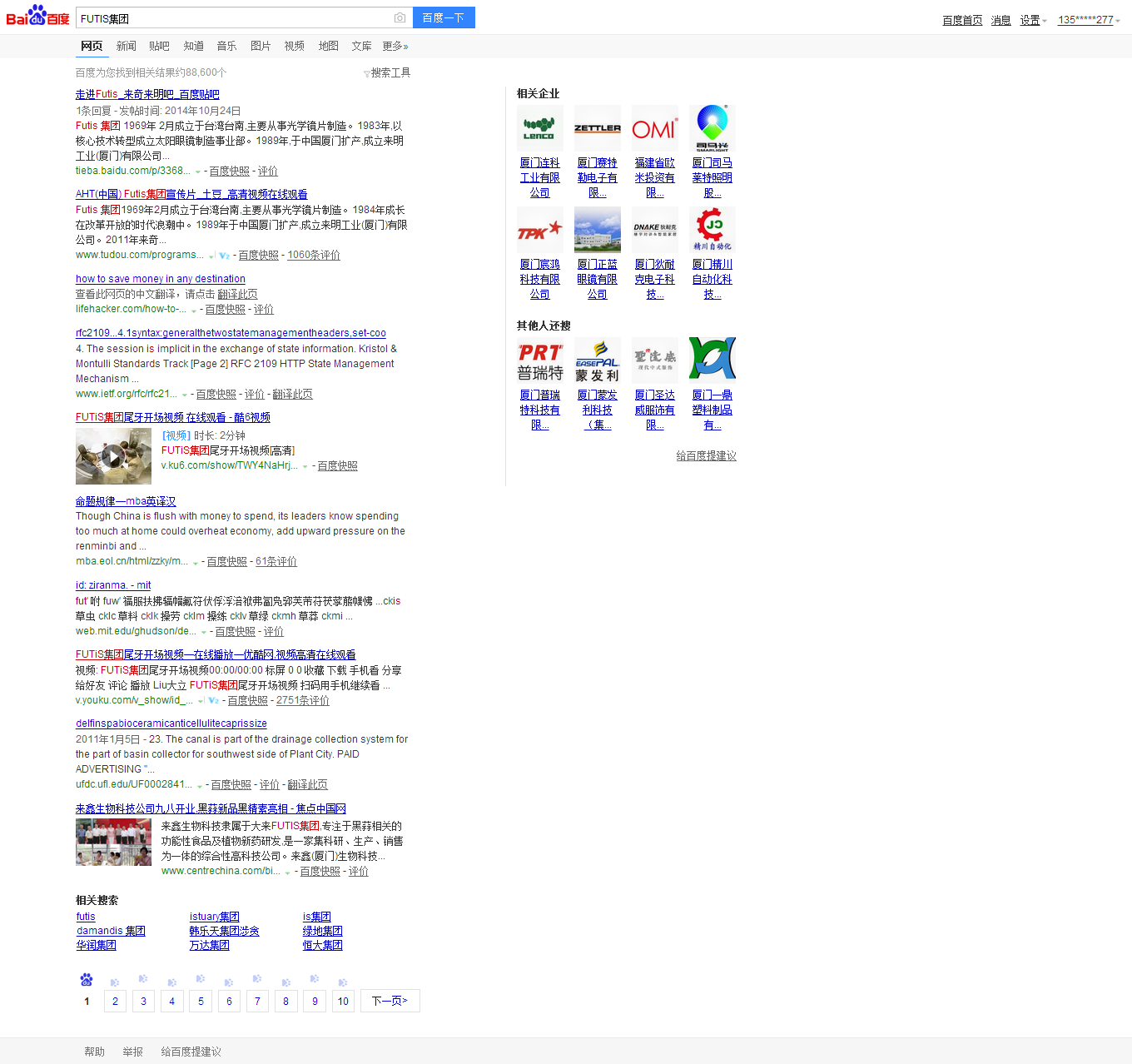1132x1064 pixels.
Task: Open the DNAKE company logo
Action: [x=654, y=230]
